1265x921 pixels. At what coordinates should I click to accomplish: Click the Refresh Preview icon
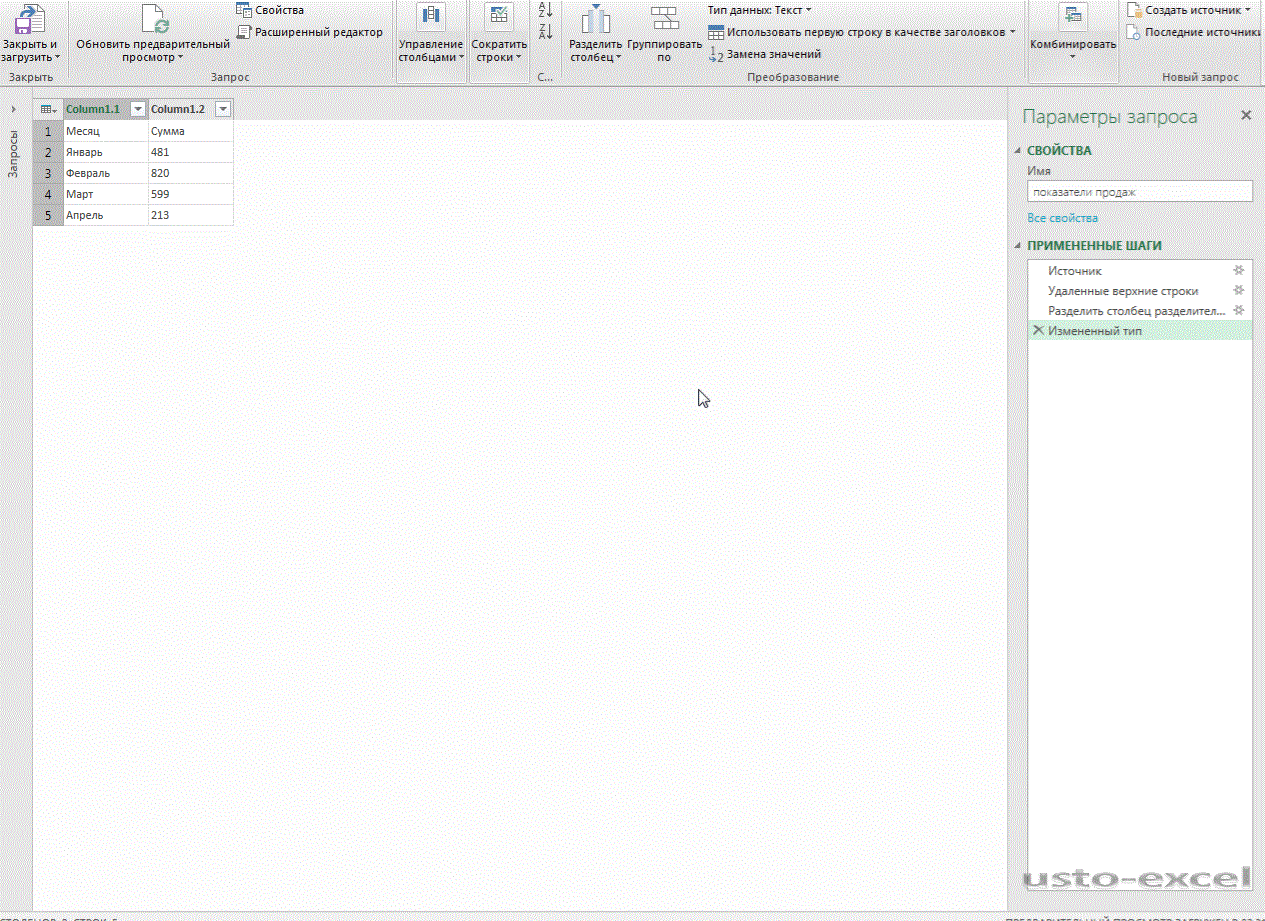153,19
